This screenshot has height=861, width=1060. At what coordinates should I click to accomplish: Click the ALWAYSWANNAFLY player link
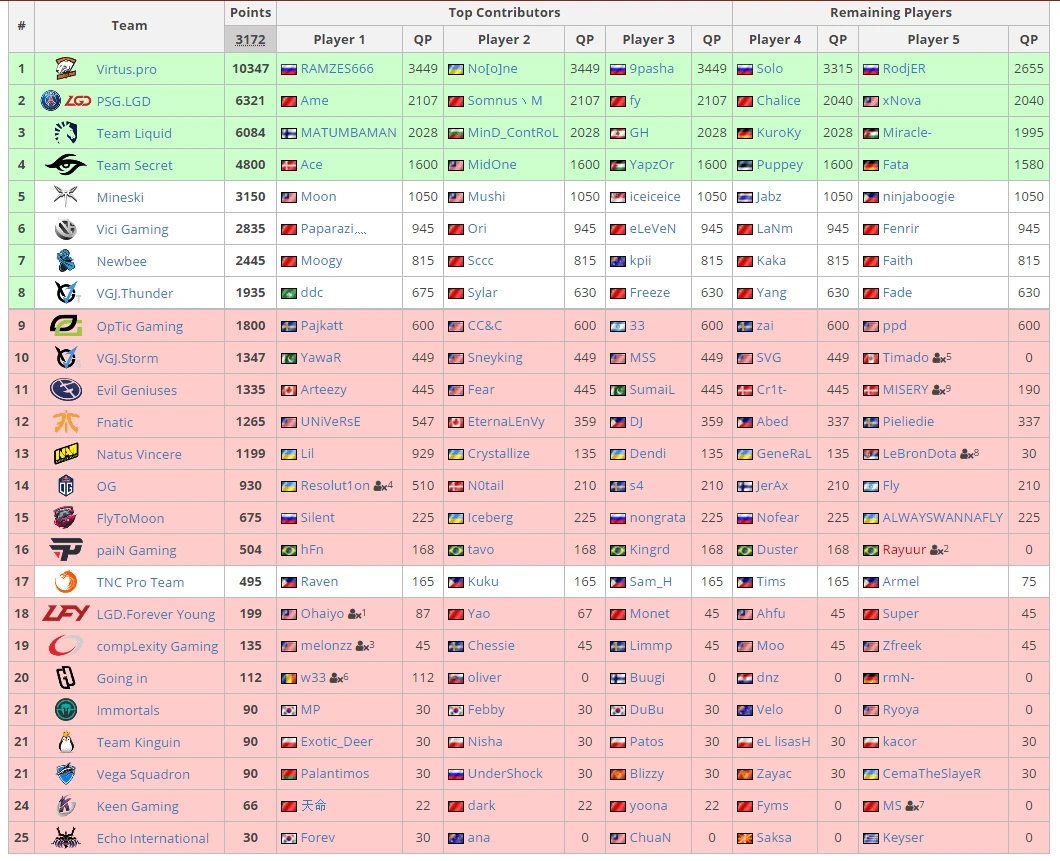tap(942, 518)
